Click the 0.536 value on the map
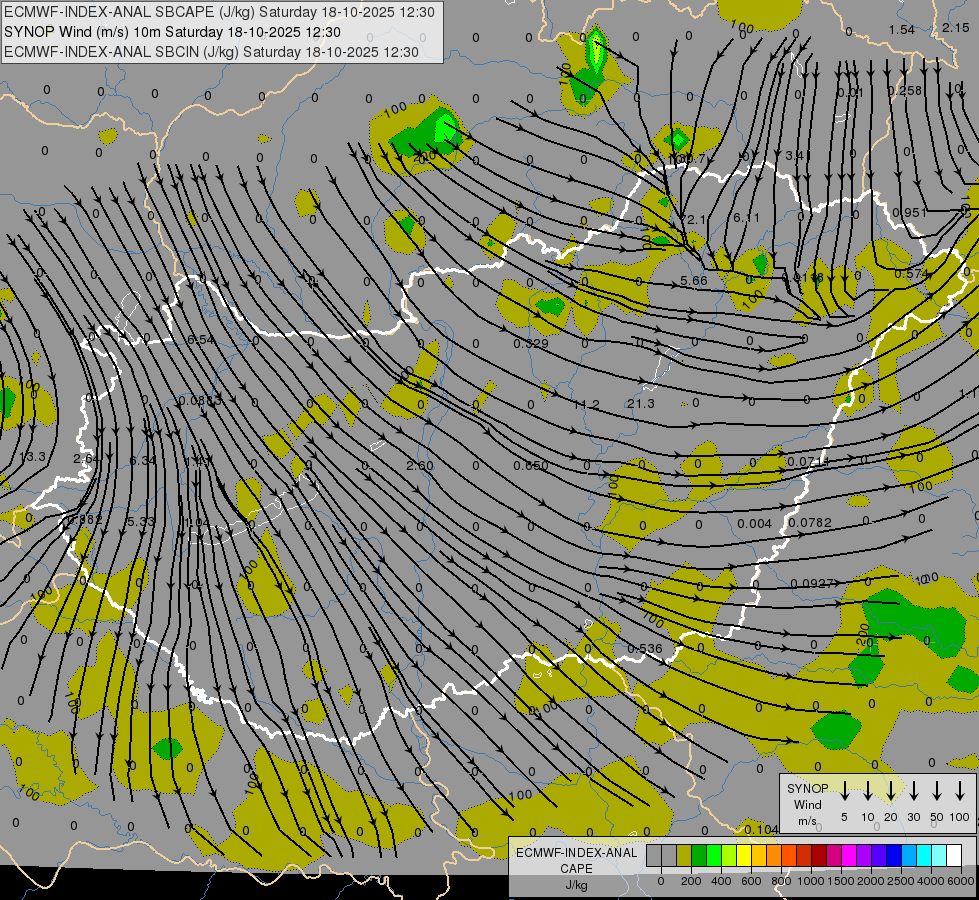 coord(644,648)
